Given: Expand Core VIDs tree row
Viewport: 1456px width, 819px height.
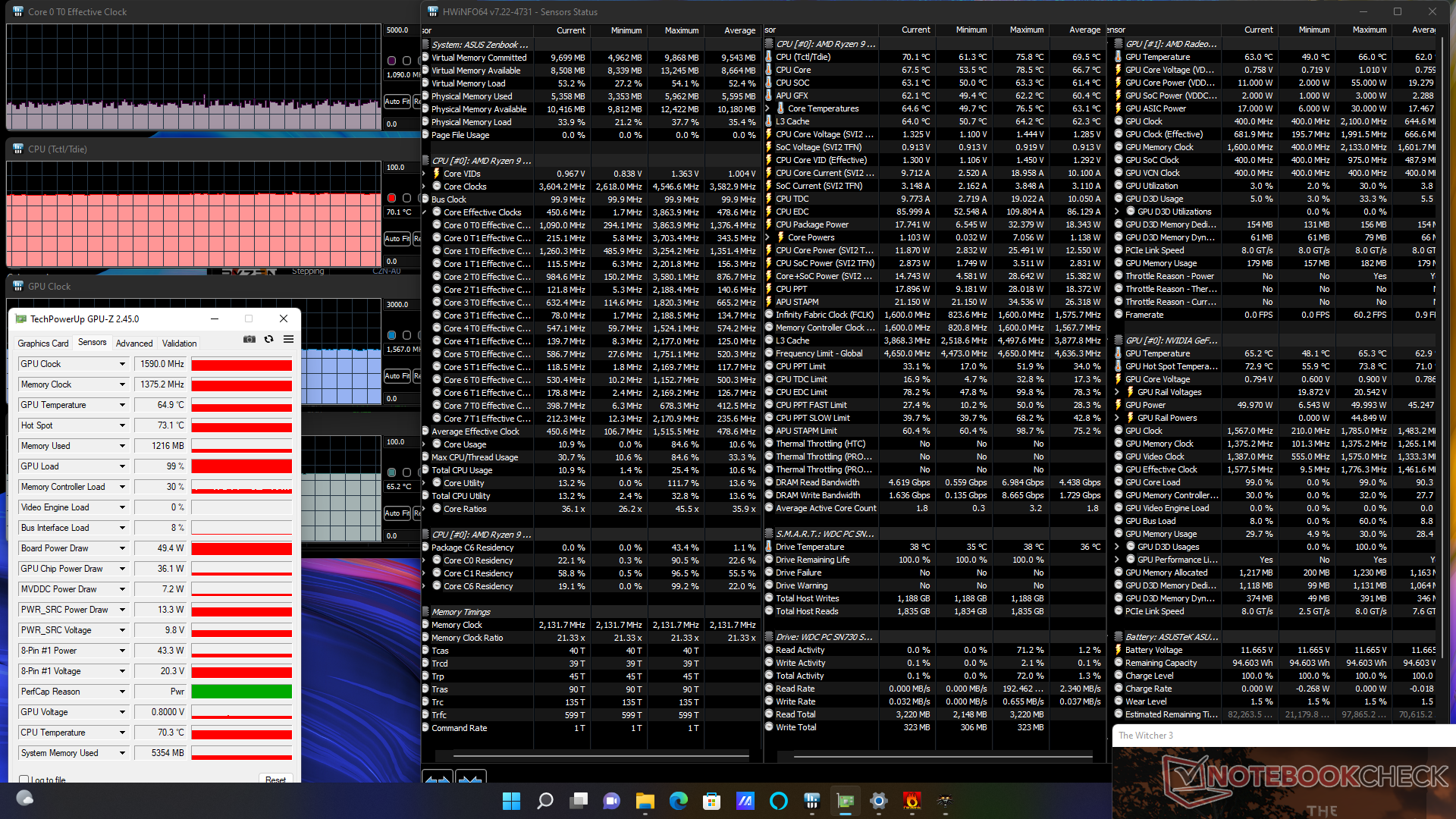Looking at the screenshot, I should tap(425, 174).
